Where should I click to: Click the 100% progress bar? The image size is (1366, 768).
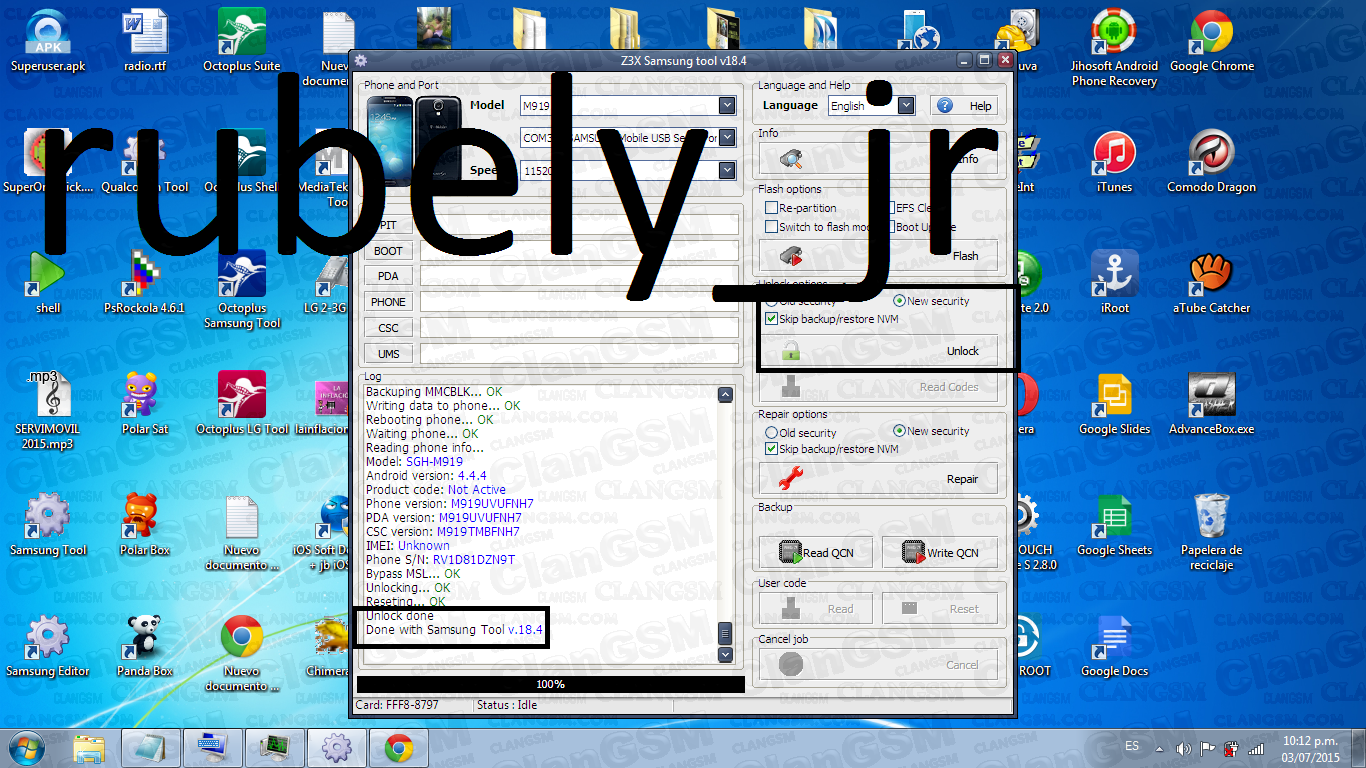click(x=551, y=684)
